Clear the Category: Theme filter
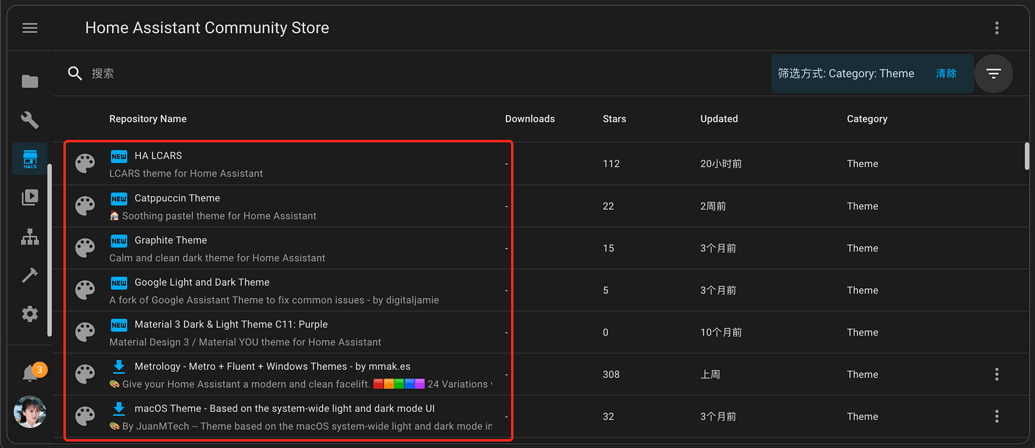The height and width of the screenshot is (448, 1035). 945,73
